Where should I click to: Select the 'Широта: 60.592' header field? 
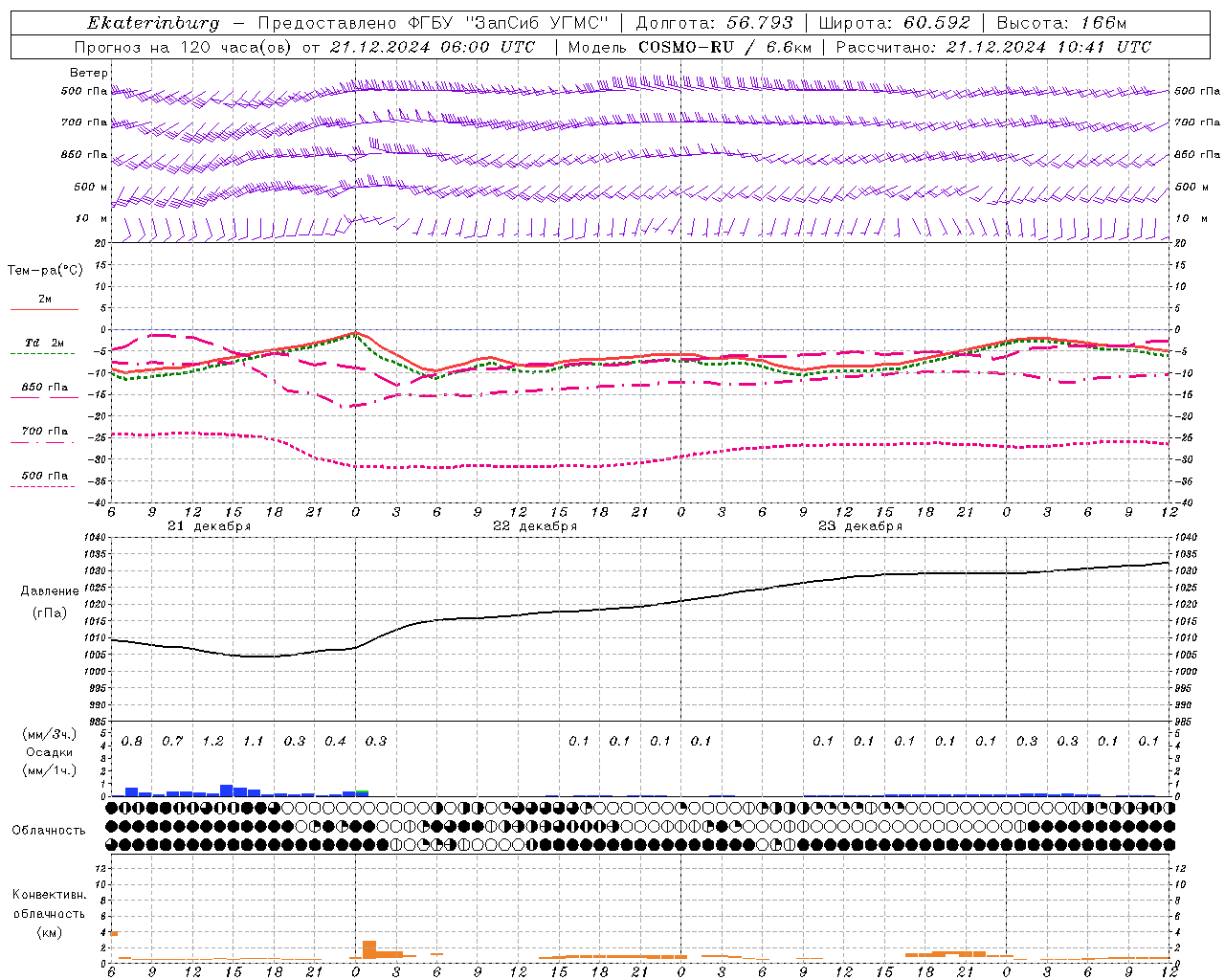tap(894, 23)
